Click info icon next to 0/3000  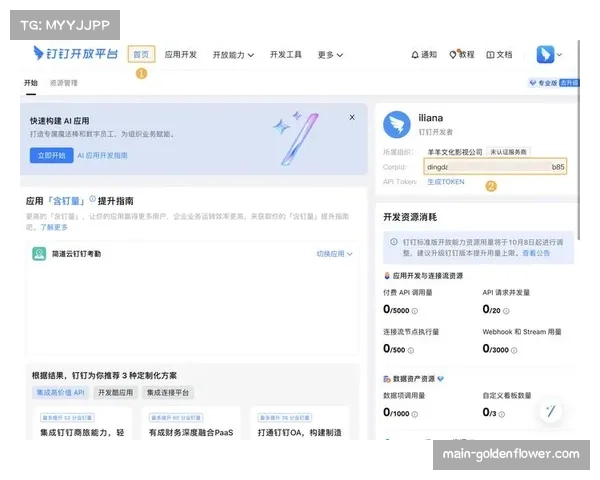pyautogui.click(x=514, y=351)
